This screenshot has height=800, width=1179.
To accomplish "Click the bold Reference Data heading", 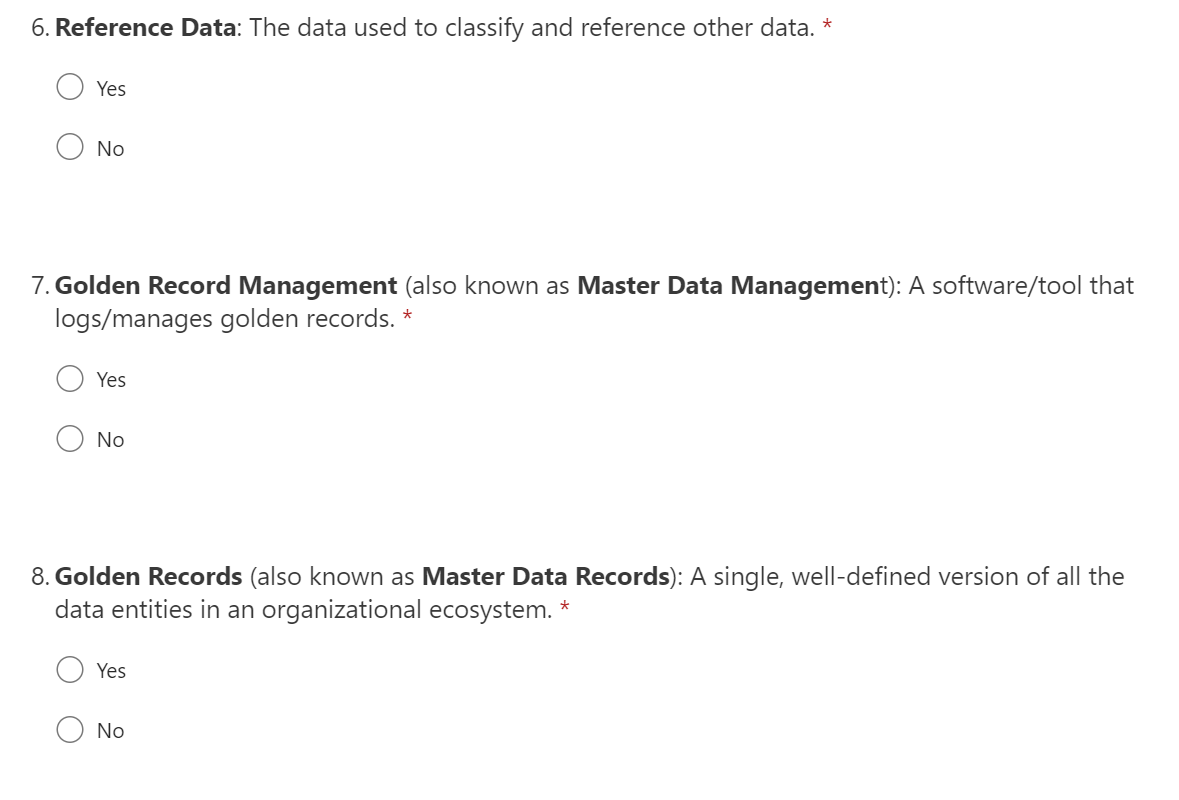I will [145, 28].
